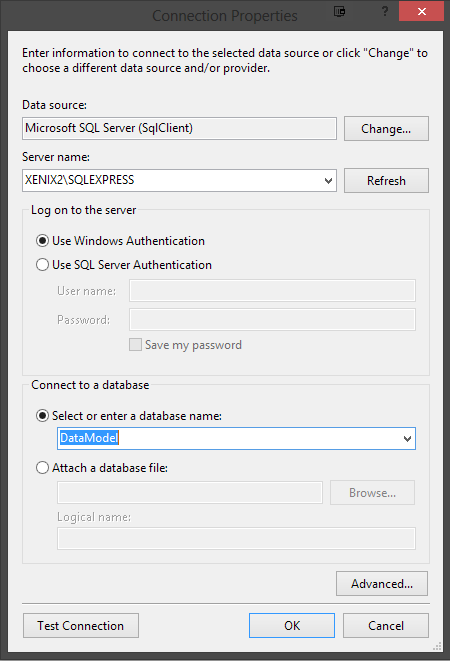The height and width of the screenshot is (661, 450).
Task: Close the Connection Properties dialog
Action: [x=421, y=11]
